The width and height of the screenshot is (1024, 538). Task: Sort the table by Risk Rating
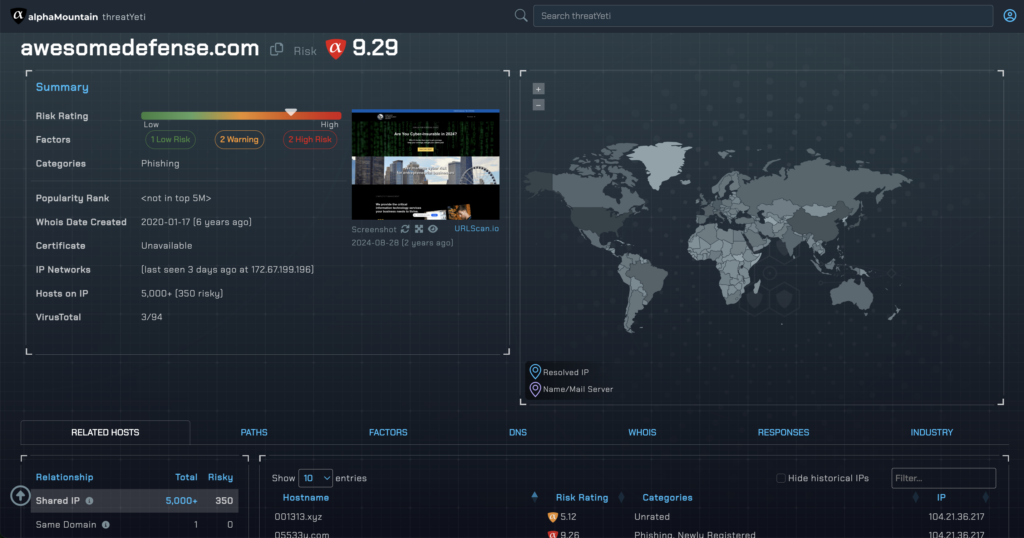pyautogui.click(x=581, y=497)
